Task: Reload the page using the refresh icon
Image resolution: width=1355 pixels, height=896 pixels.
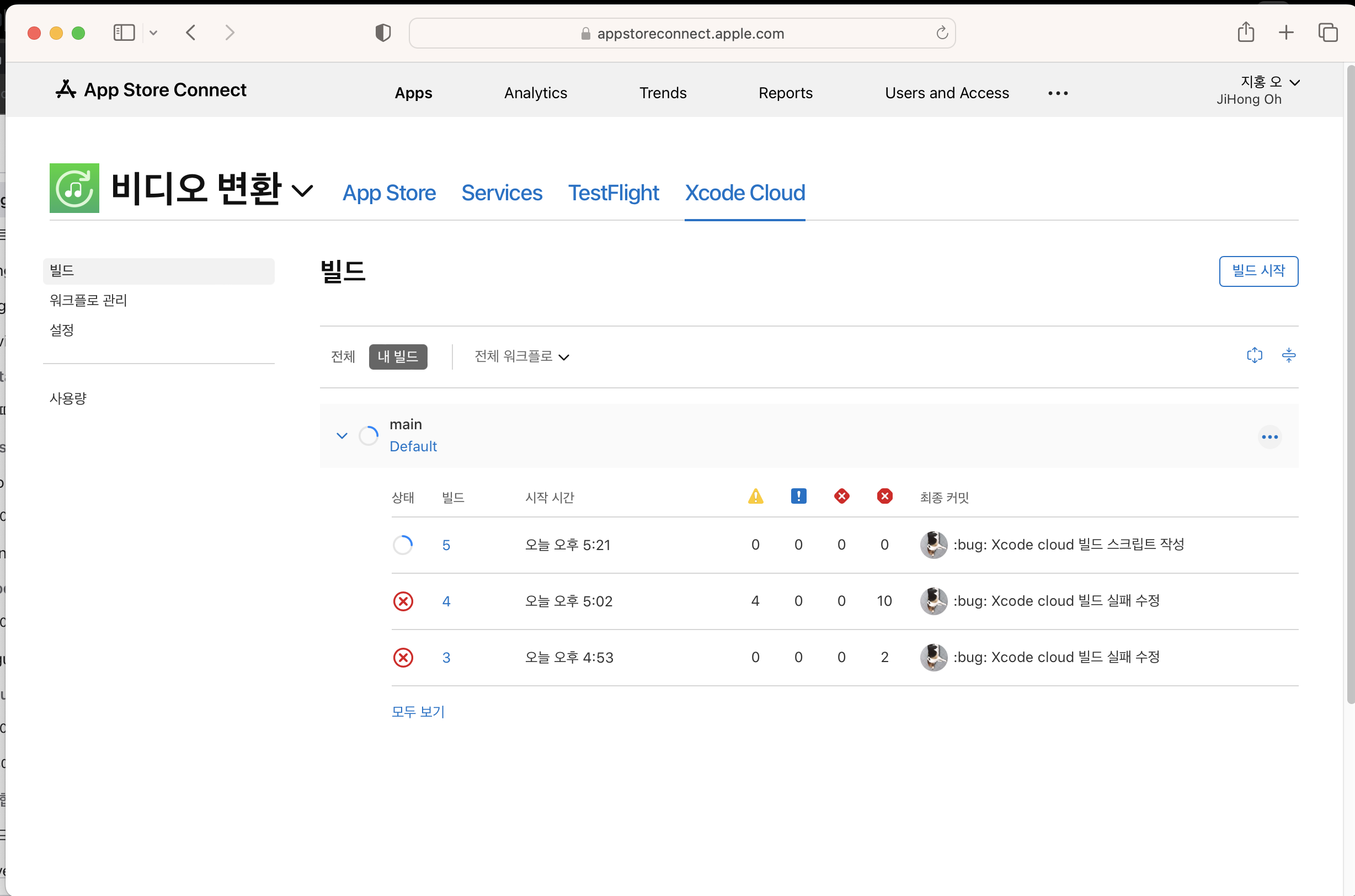Action: (x=941, y=33)
